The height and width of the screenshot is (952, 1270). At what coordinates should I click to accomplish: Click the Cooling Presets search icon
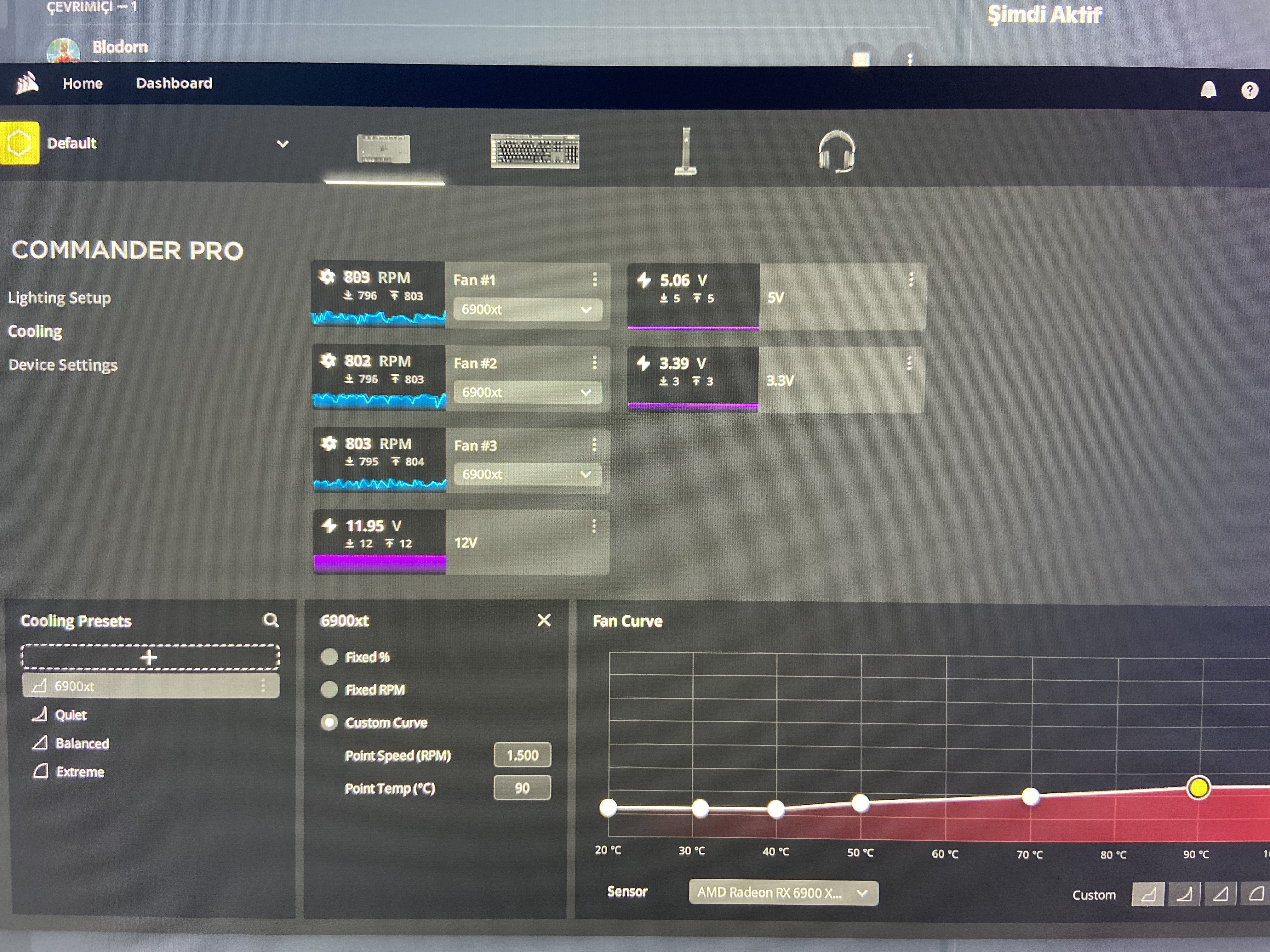(x=271, y=620)
